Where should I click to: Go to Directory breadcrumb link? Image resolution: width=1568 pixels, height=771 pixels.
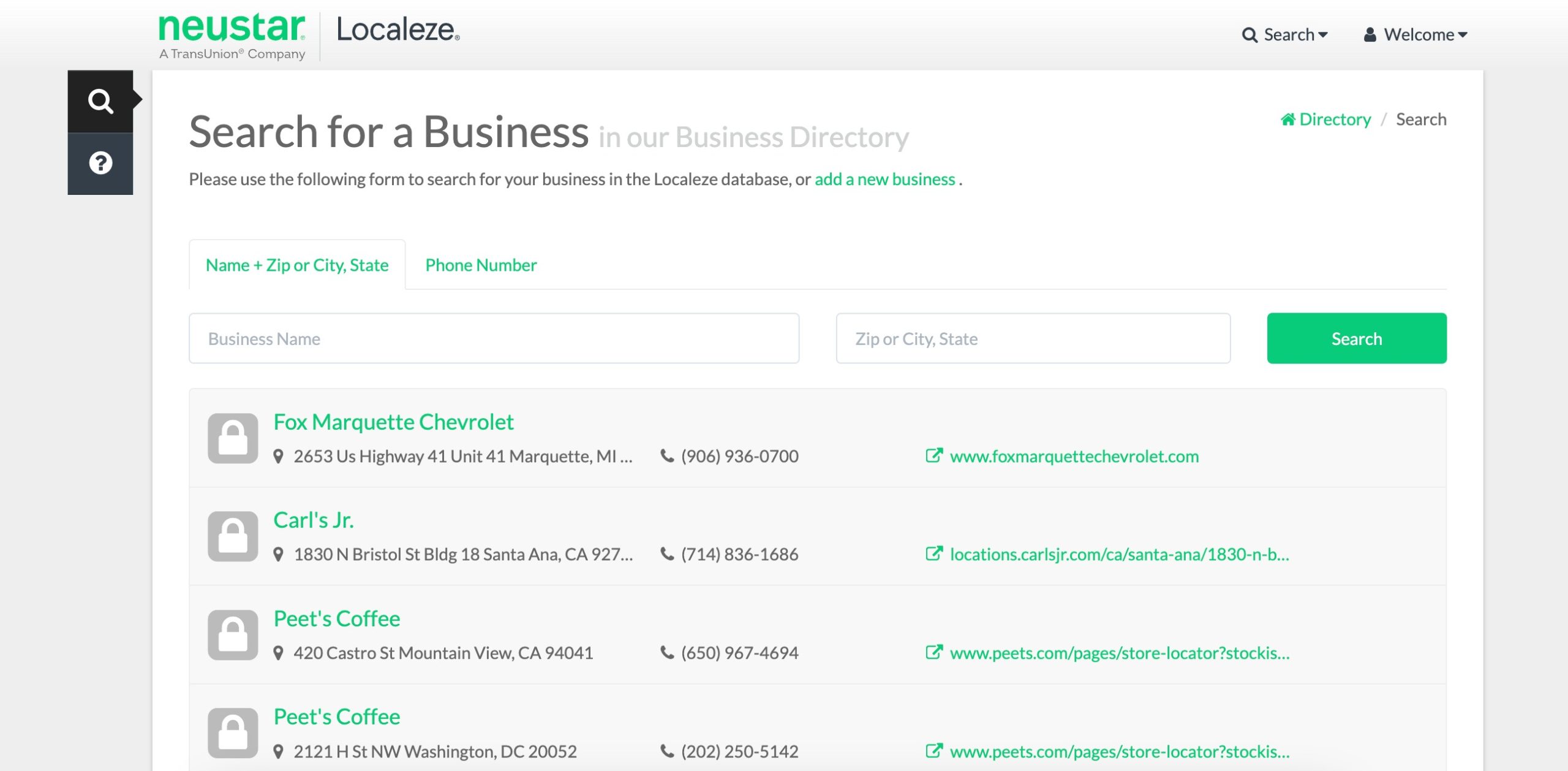[1325, 119]
